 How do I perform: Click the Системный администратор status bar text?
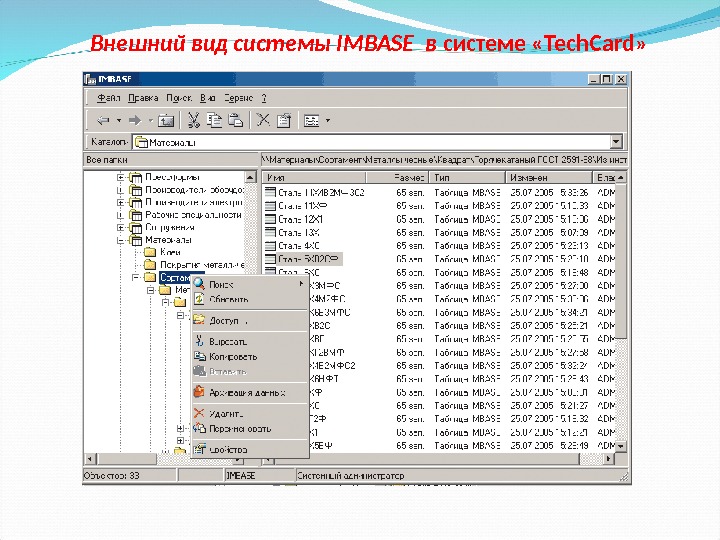(x=351, y=476)
